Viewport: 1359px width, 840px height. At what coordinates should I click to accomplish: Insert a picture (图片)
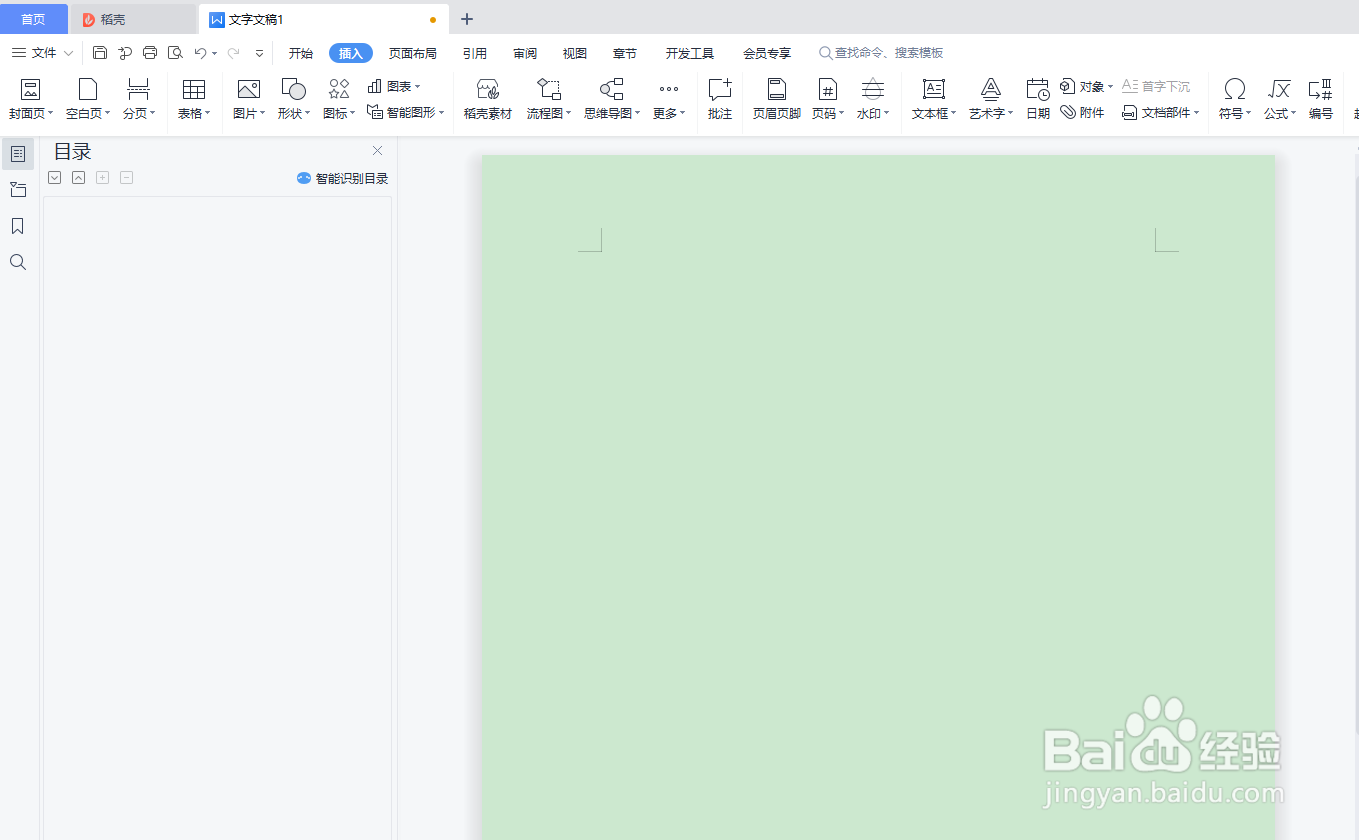(248, 99)
